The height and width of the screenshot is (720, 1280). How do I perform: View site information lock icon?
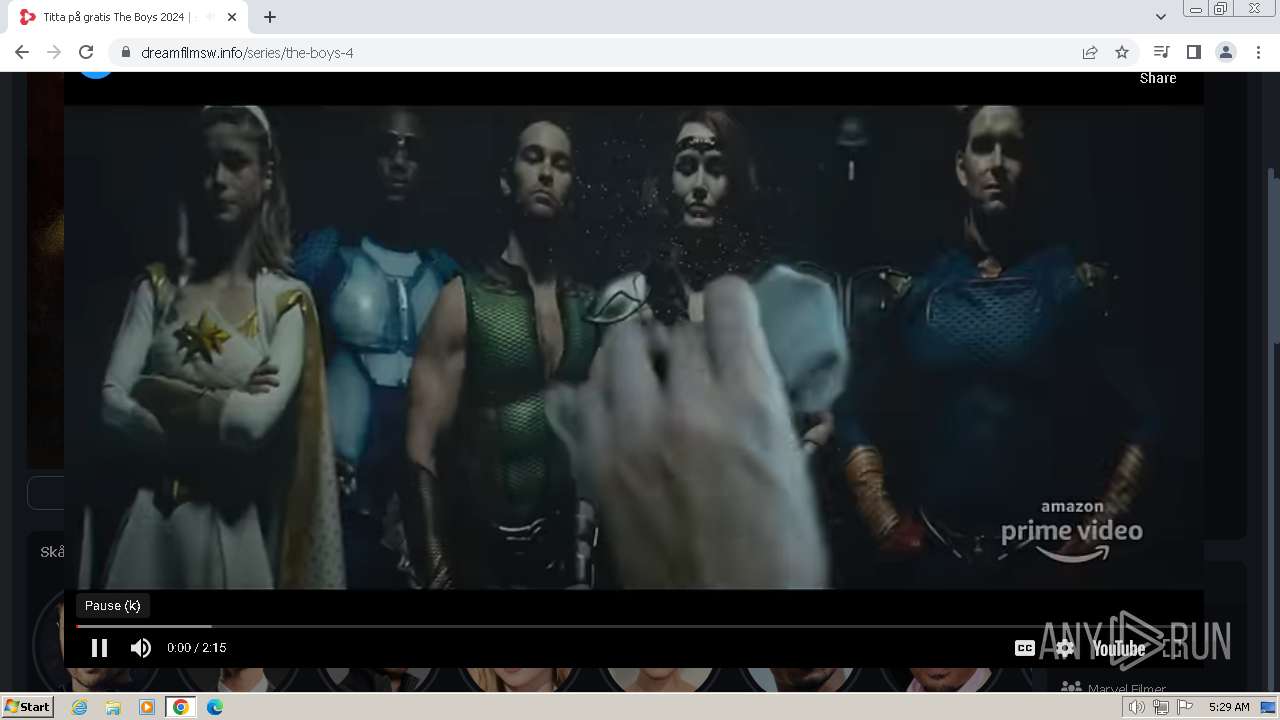coord(125,52)
